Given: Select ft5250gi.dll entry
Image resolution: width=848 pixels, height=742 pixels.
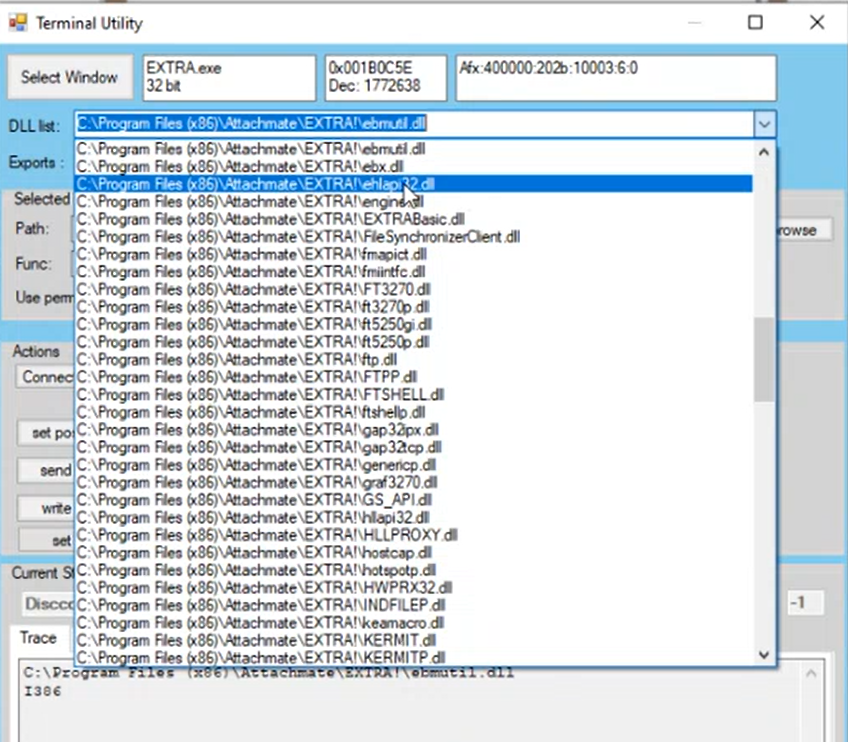Looking at the screenshot, I should [x=413, y=324].
